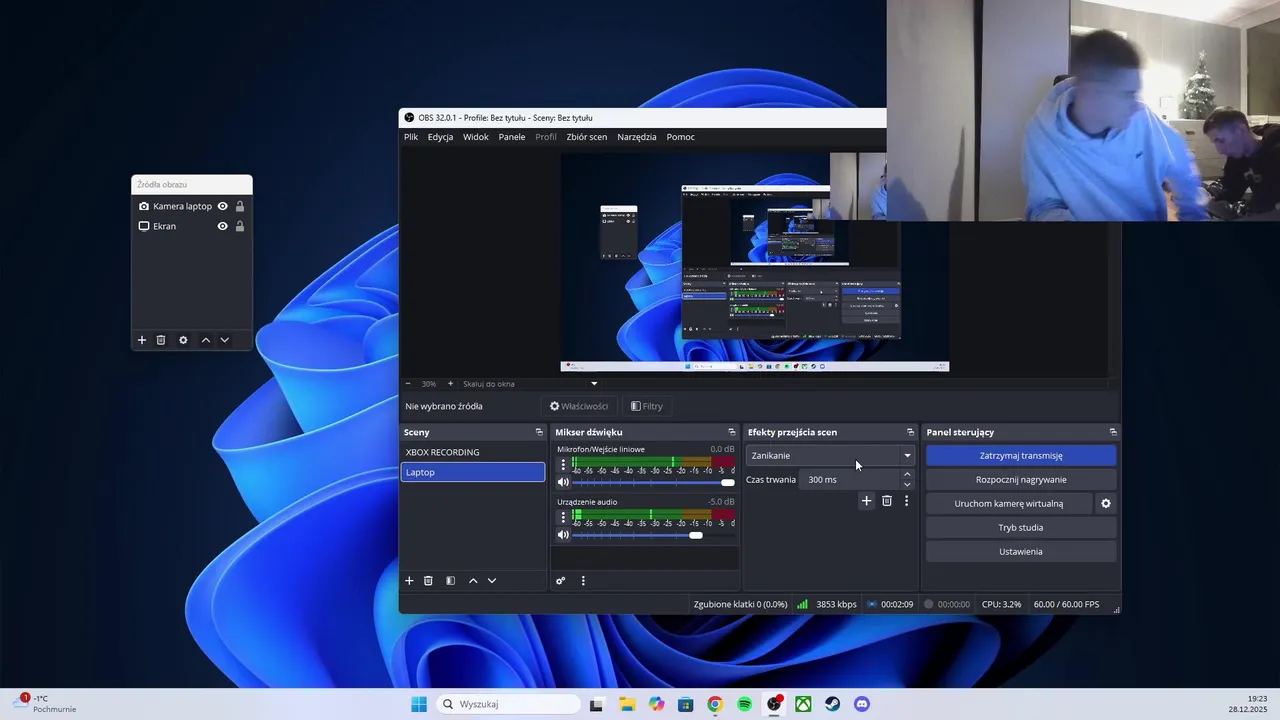1280x720 pixels.
Task: Open the Pomoc menu
Action: coord(681,137)
